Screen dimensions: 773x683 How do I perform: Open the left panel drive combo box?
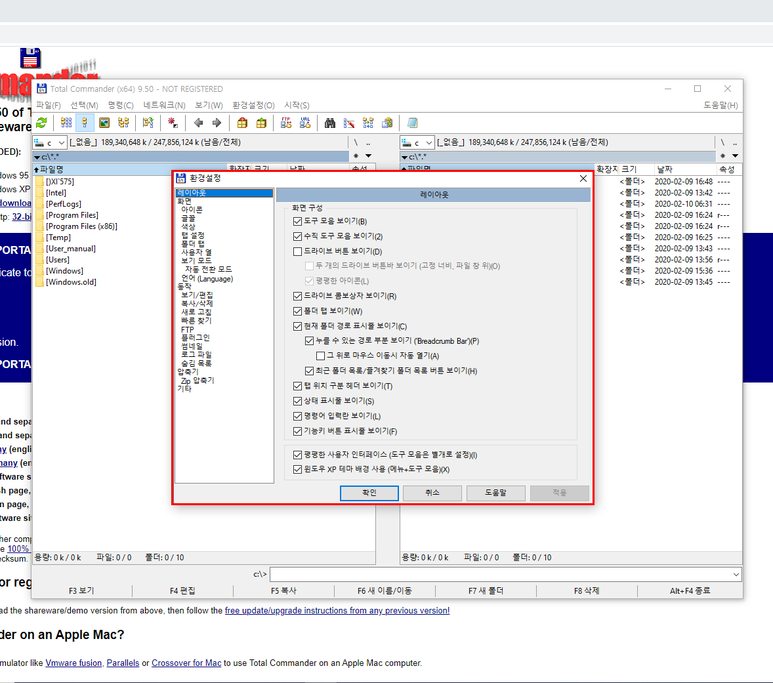(50, 143)
